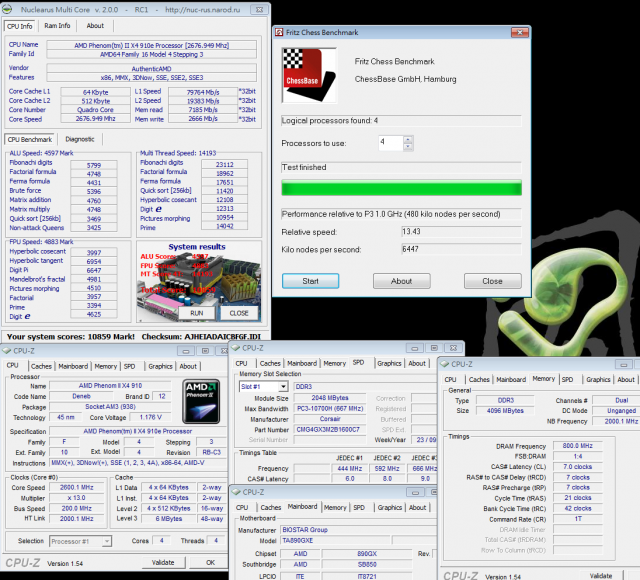Image resolution: width=640 pixels, height=580 pixels.
Task: Click the Processors to use input field
Action: point(391,142)
